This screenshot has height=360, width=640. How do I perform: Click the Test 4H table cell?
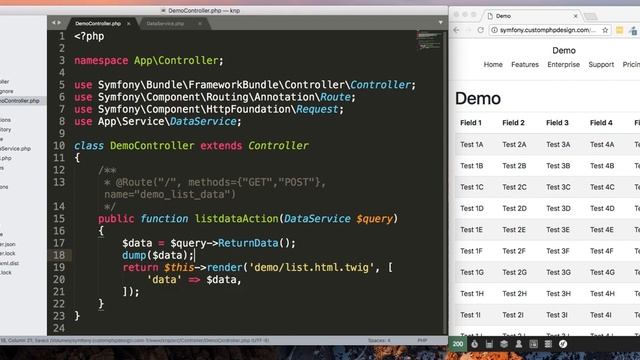pos(602,293)
